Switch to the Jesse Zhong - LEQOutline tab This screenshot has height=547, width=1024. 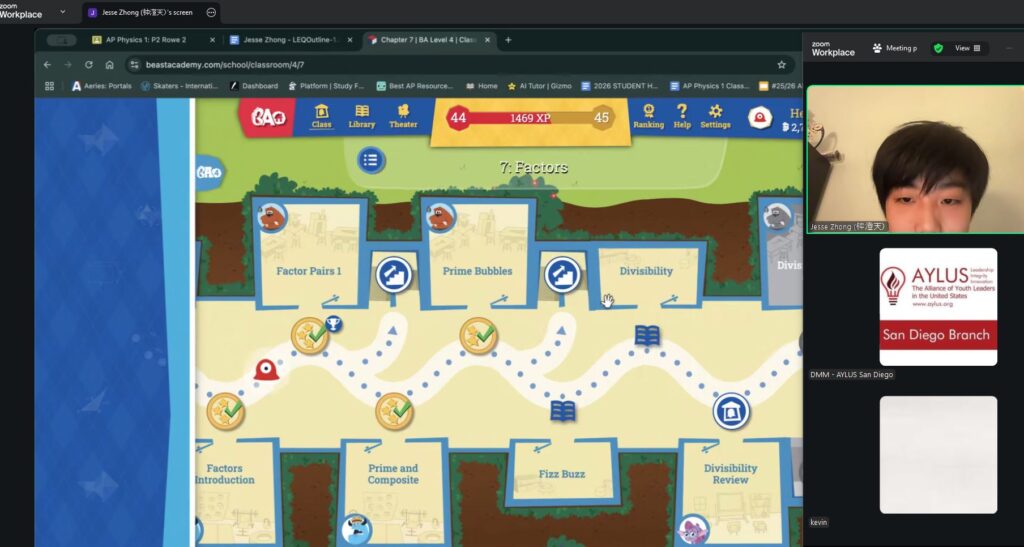tap(285, 40)
